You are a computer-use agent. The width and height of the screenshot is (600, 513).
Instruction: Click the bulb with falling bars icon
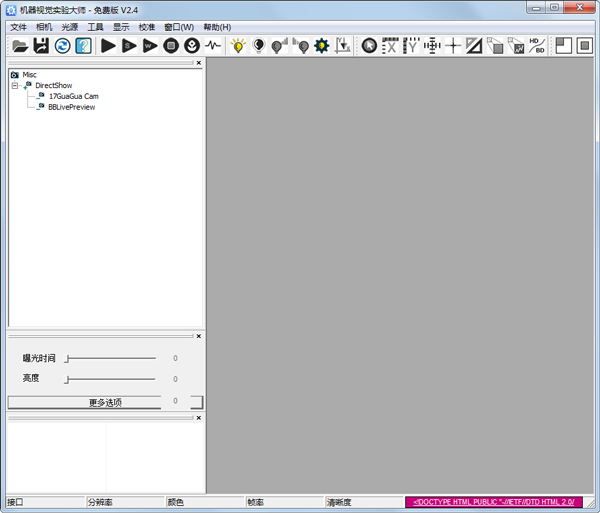(301, 46)
